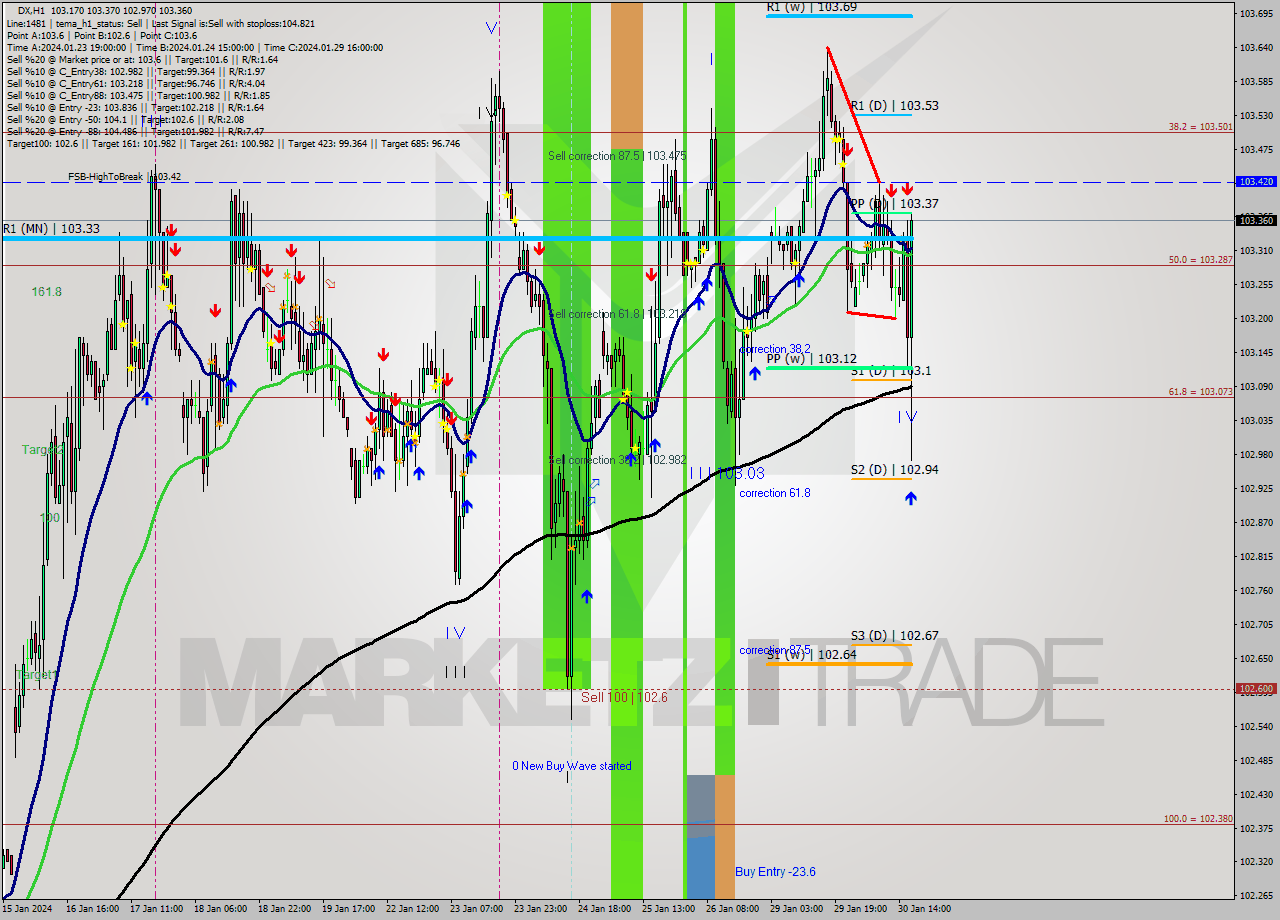This screenshot has height=920, width=1280.
Task: Click the R1 (MN) | 103.33 label
Action: (x=51, y=228)
